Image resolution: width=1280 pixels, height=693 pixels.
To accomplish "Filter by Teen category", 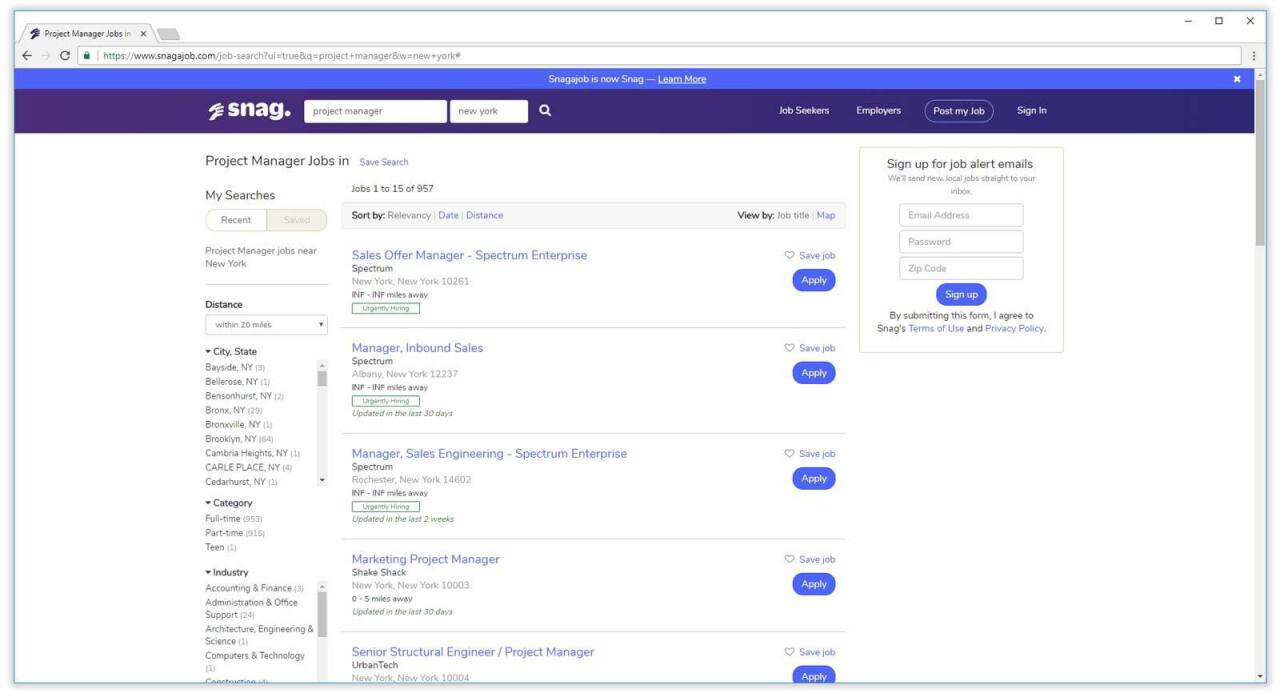I will [221, 547].
